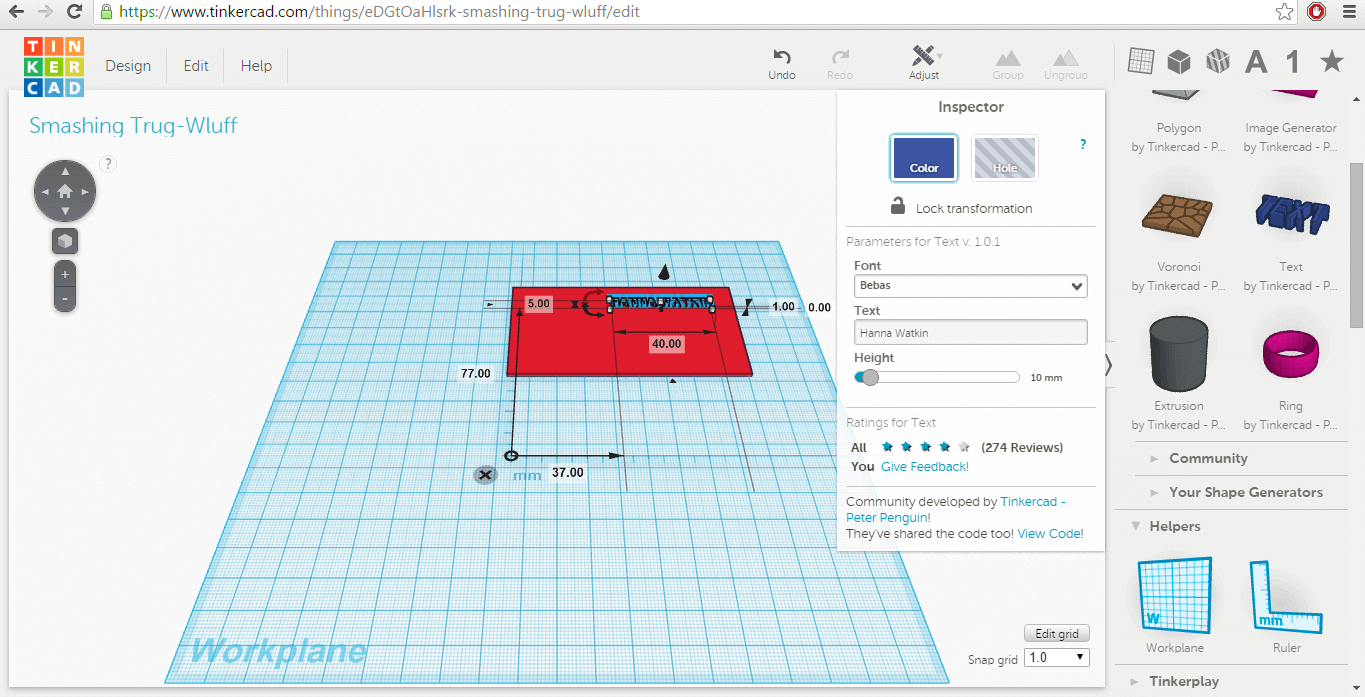Set shape to Hole mode

coord(1004,158)
